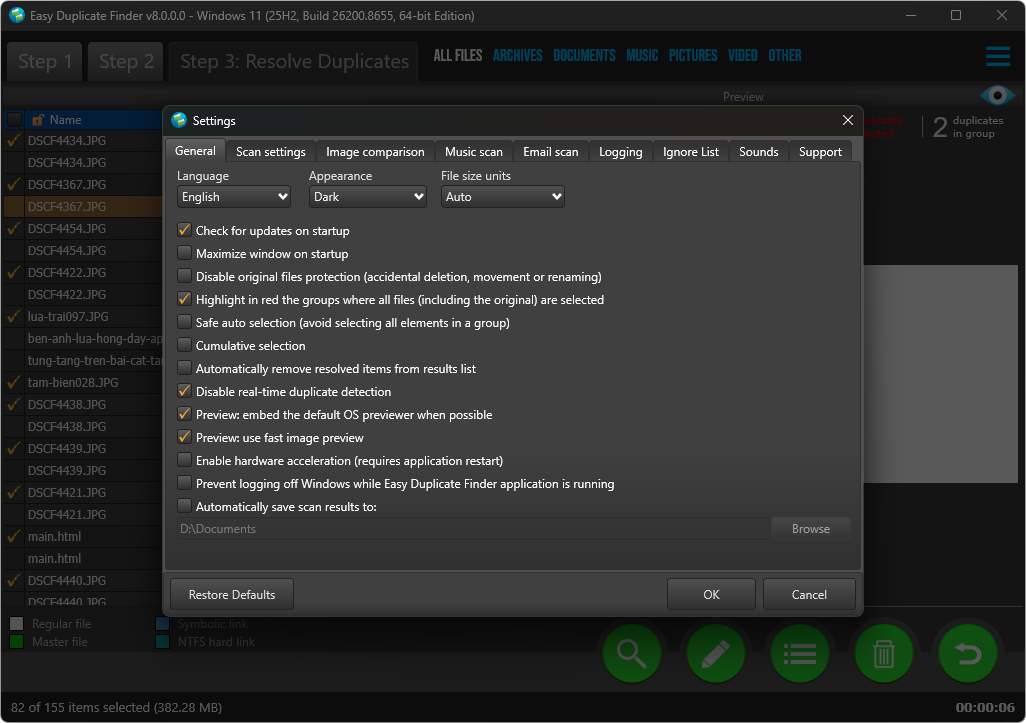Switch to the Music scan tab

click(x=474, y=152)
